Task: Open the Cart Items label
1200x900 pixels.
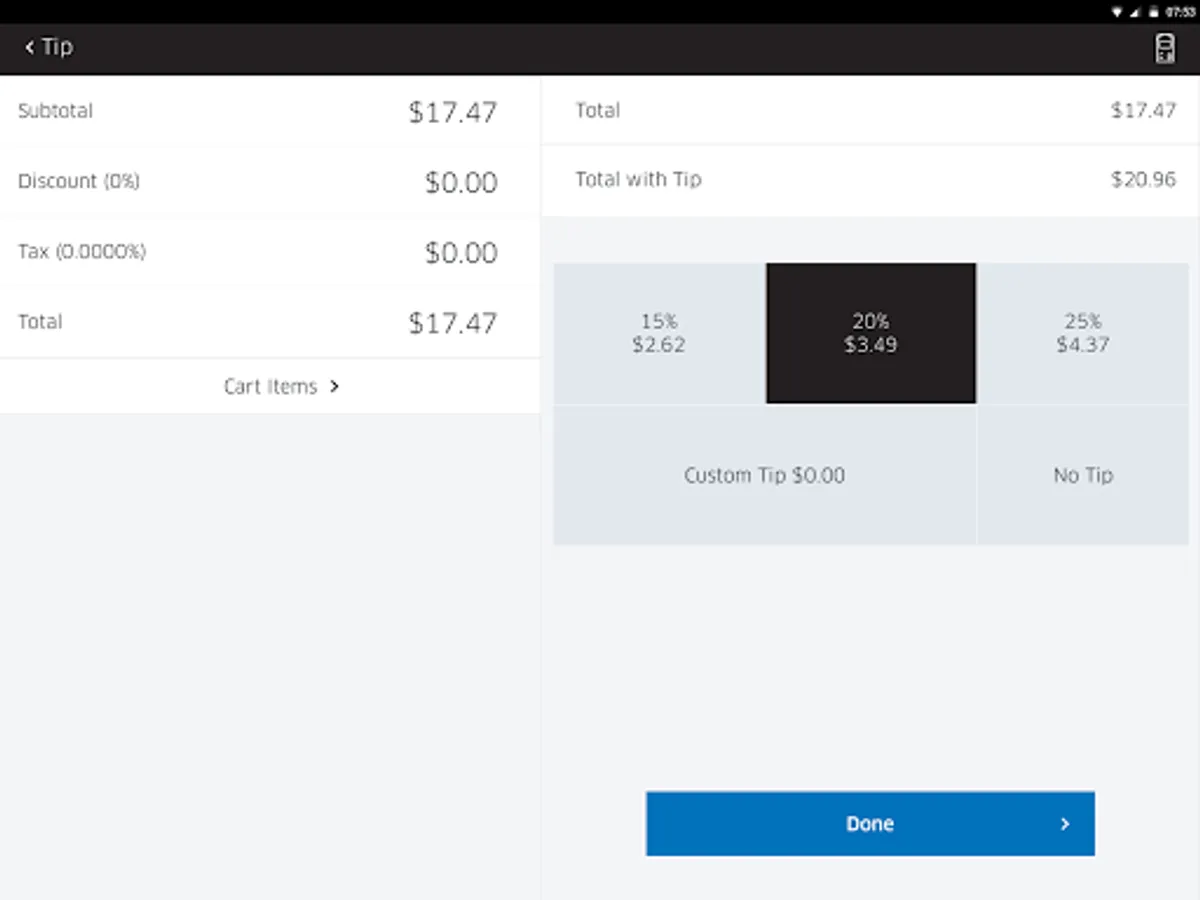Action: (270, 387)
